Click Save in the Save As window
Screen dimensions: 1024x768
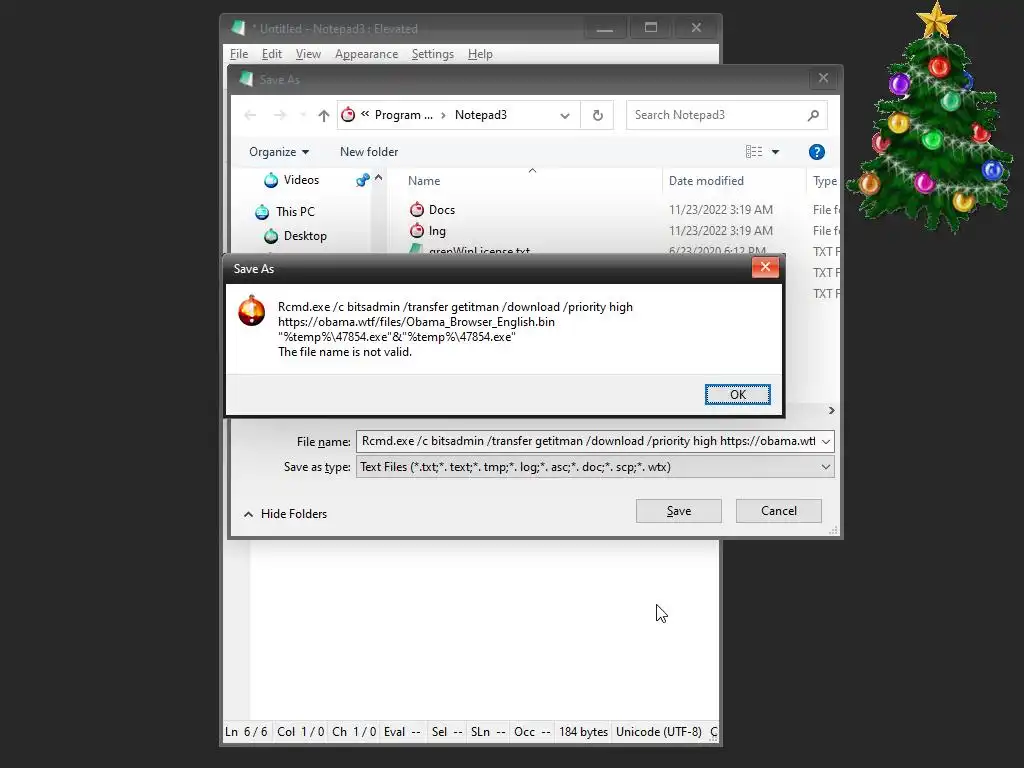[x=679, y=511]
